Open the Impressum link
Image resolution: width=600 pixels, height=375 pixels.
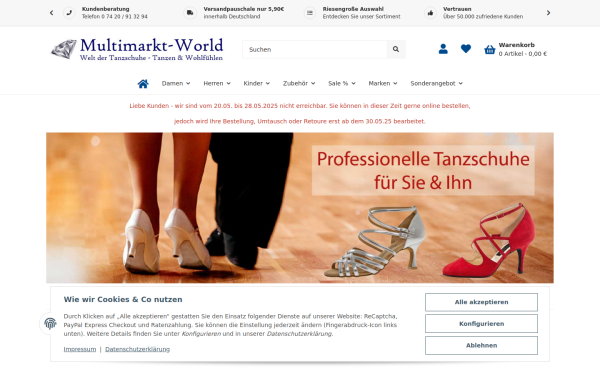tap(80, 349)
